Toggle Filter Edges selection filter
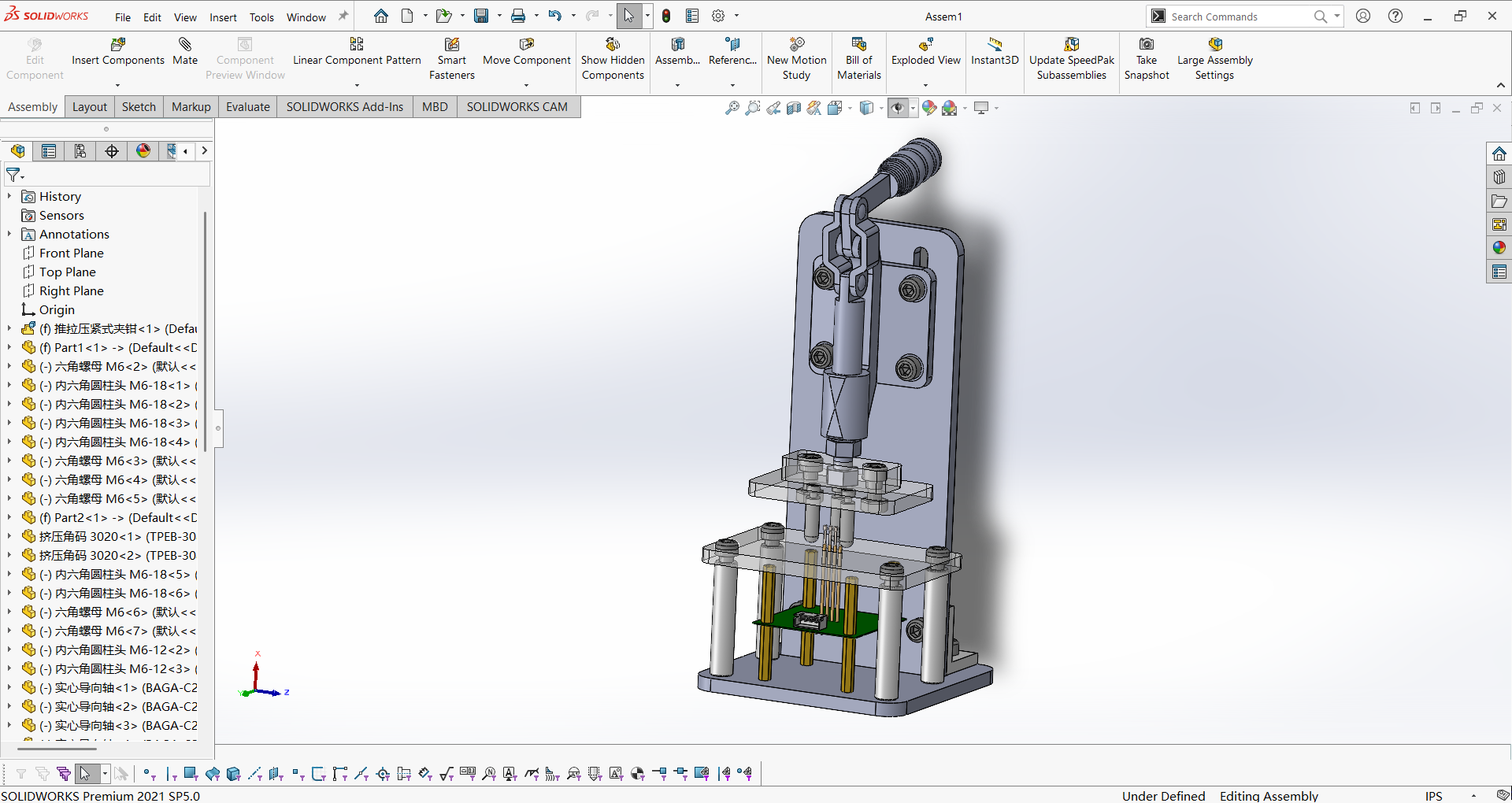This screenshot has width=1512, height=803. (x=170, y=774)
